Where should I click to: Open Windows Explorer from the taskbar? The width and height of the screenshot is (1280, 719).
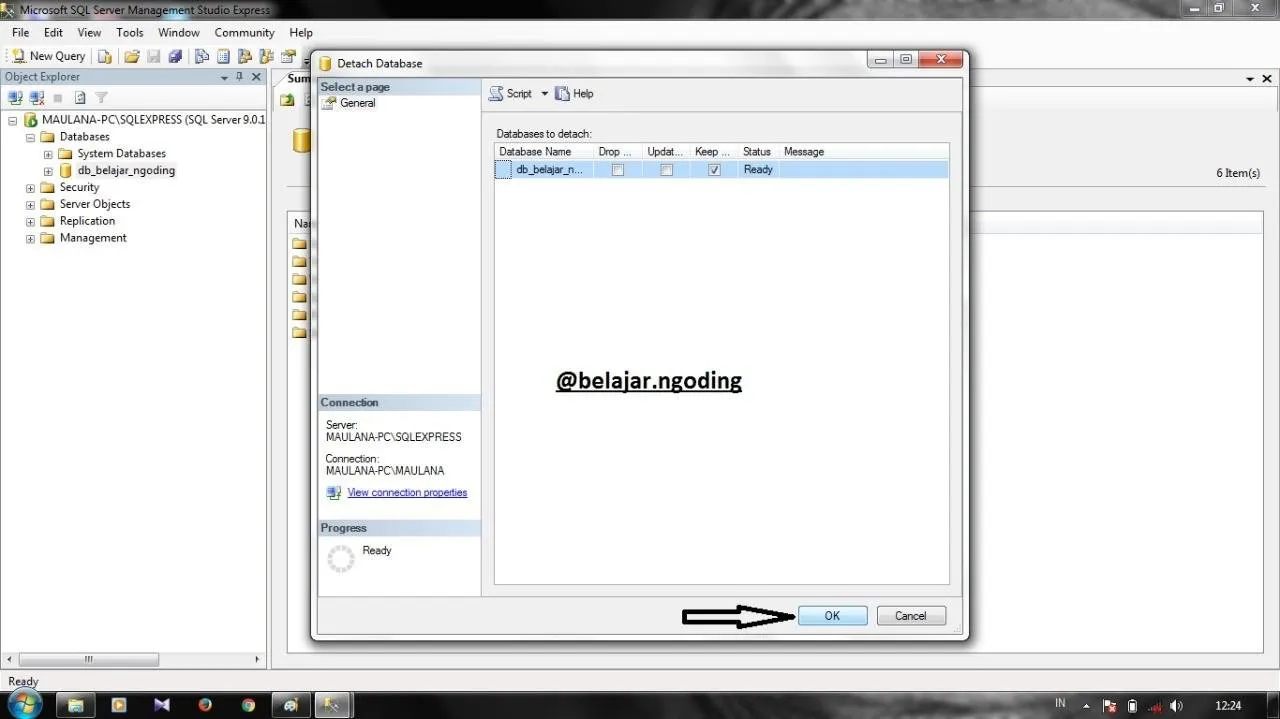pyautogui.click(x=76, y=704)
